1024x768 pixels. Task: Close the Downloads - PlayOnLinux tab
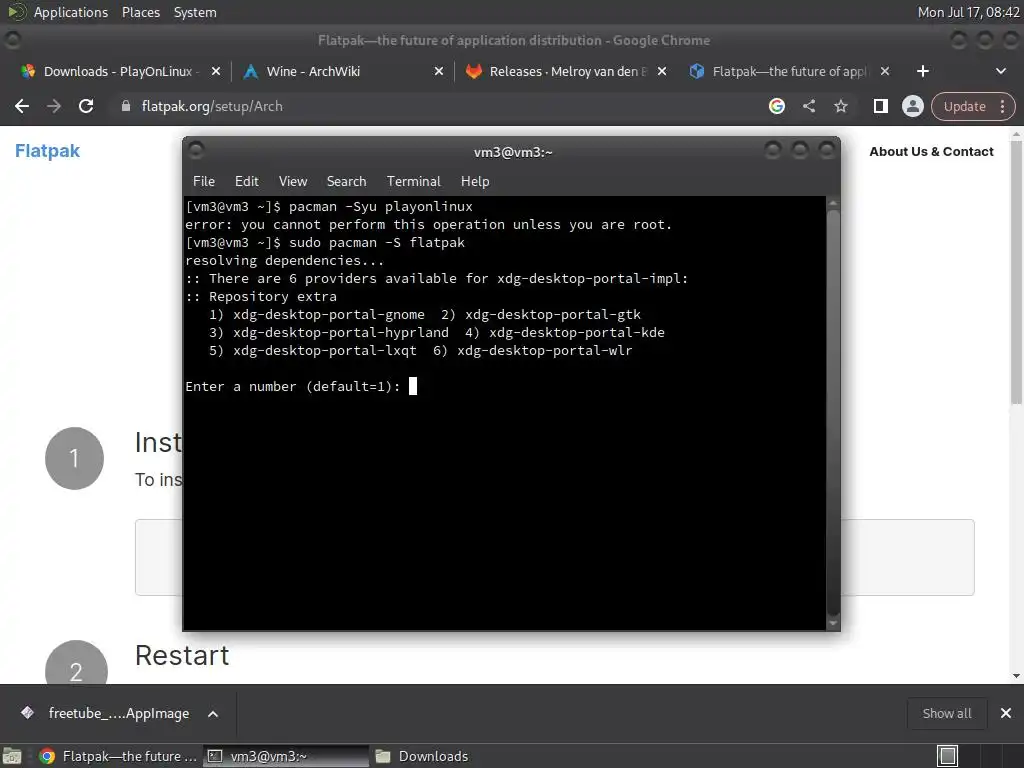coord(216,71)
